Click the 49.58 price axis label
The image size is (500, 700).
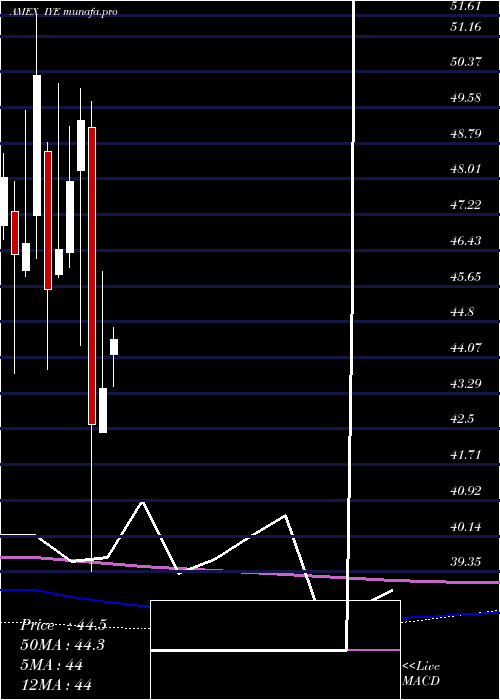tap(466, 98)
